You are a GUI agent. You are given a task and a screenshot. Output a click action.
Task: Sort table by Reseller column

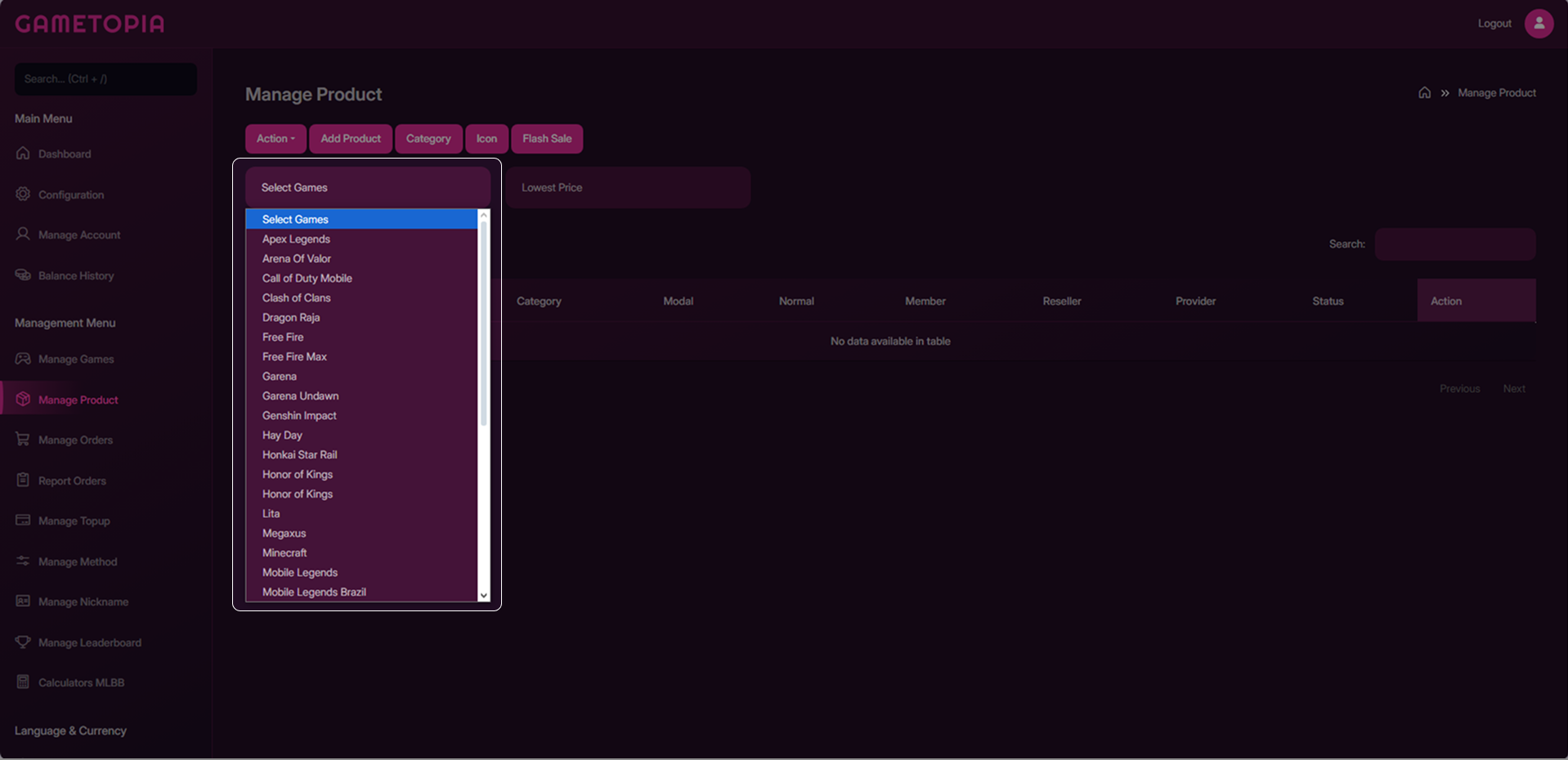coord(1062,302)
